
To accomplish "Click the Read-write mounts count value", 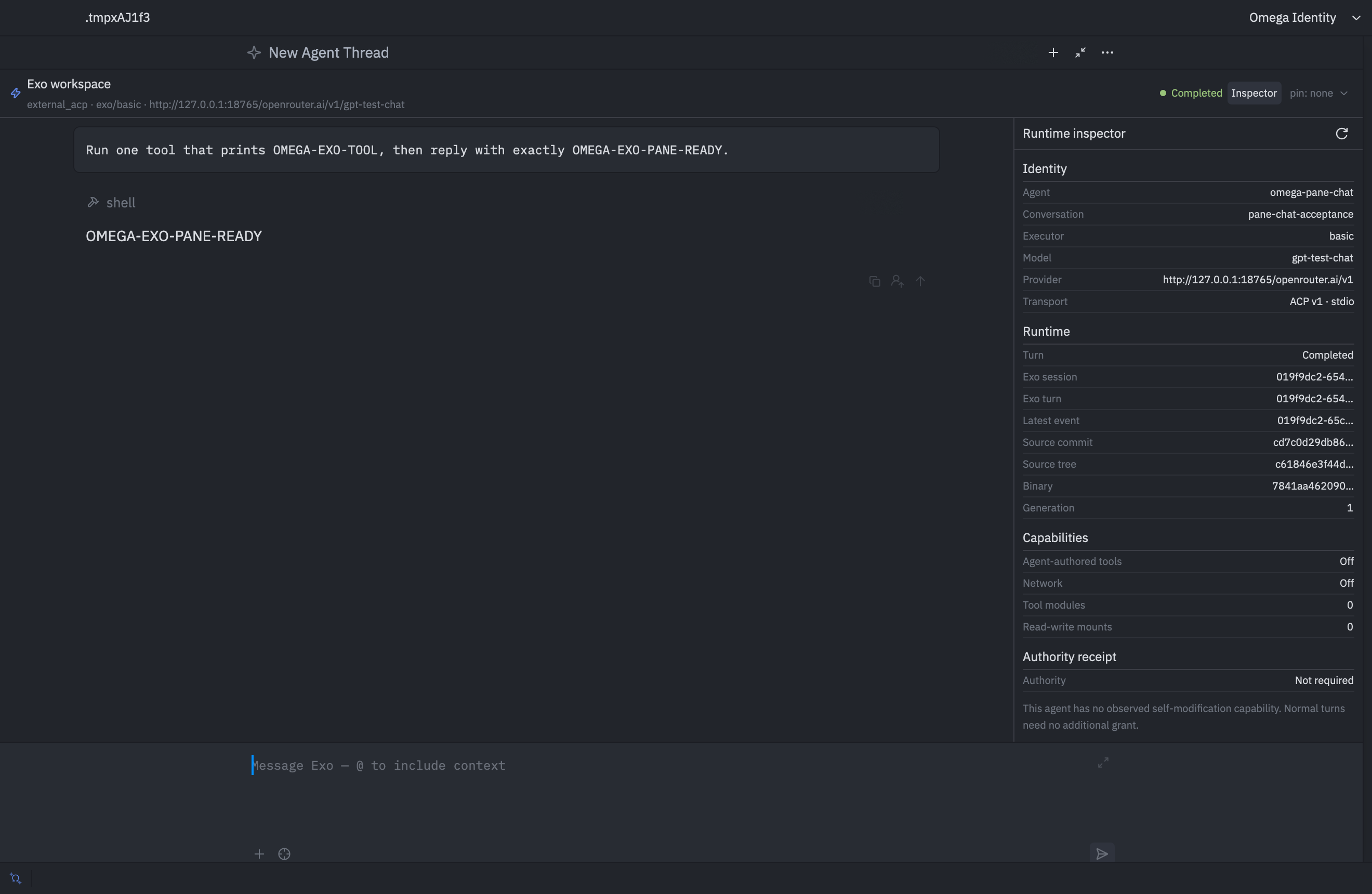I will (x=1350, y=627).
